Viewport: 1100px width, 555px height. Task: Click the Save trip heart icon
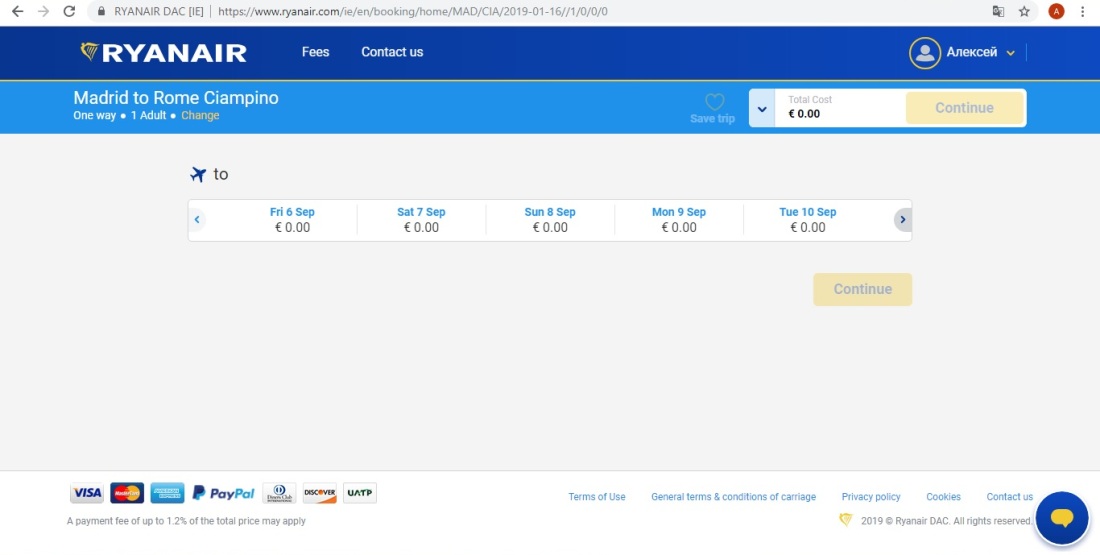click(714, 102)
